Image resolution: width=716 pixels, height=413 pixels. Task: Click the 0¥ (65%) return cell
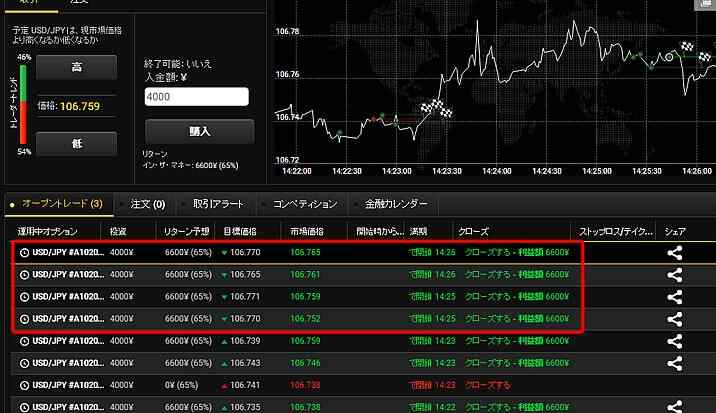(x=181, y=385)
